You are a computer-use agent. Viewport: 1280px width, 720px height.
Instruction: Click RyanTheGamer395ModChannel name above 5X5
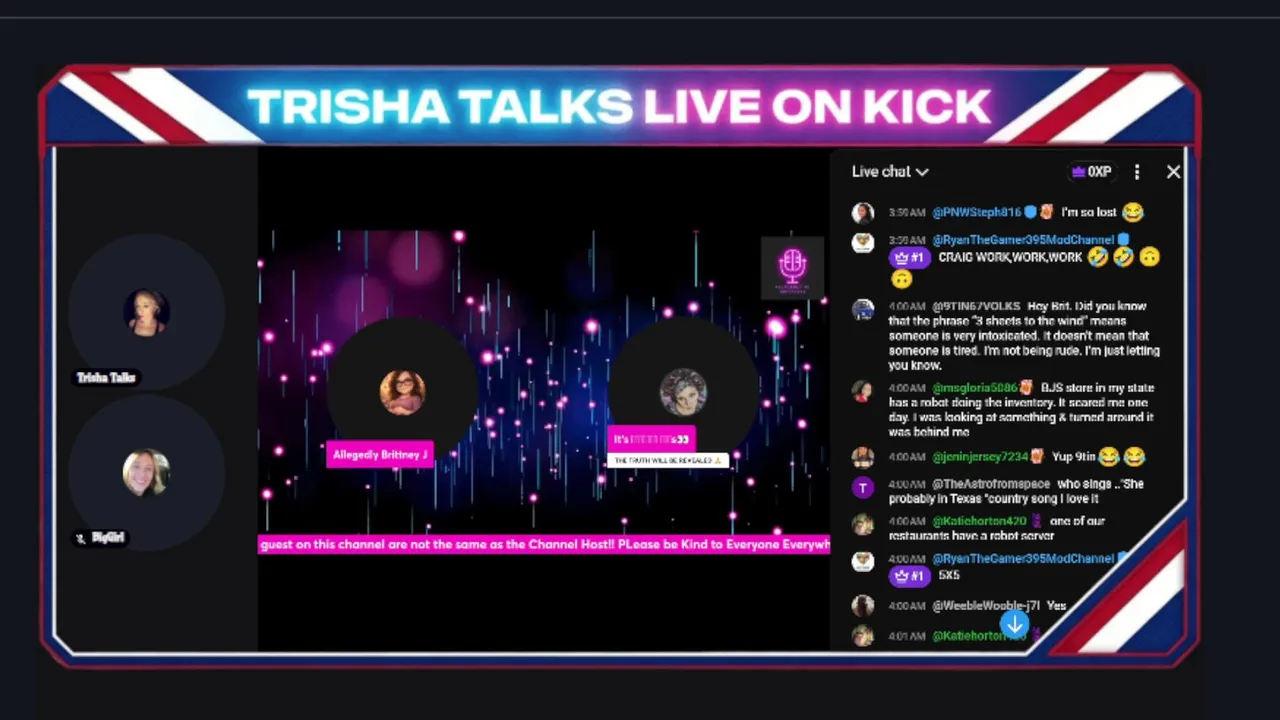1023,559
